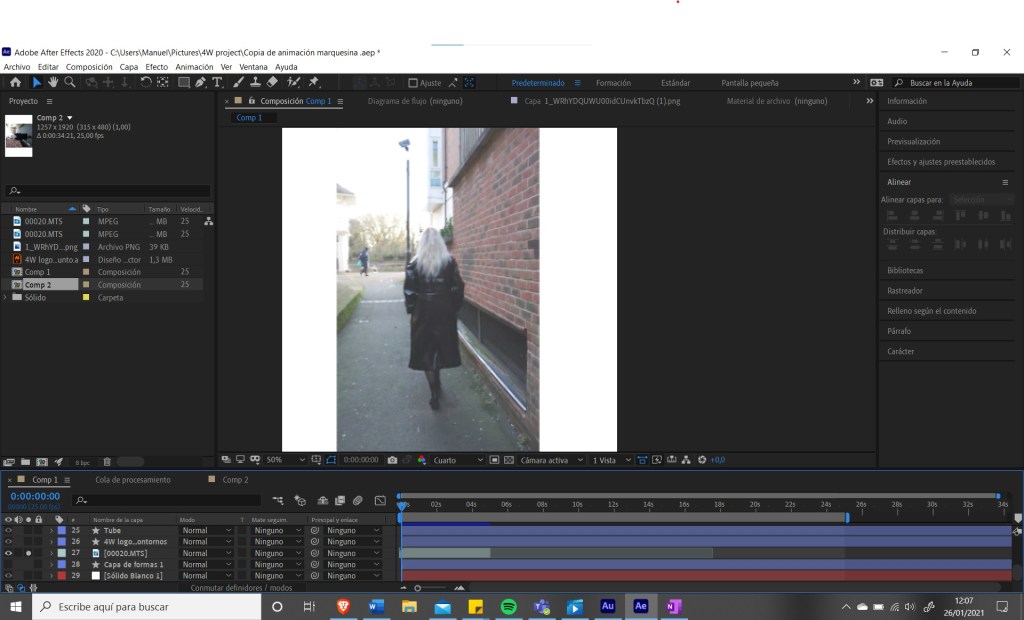
Task: Select the Formación workspace
Action: point(613,83)
